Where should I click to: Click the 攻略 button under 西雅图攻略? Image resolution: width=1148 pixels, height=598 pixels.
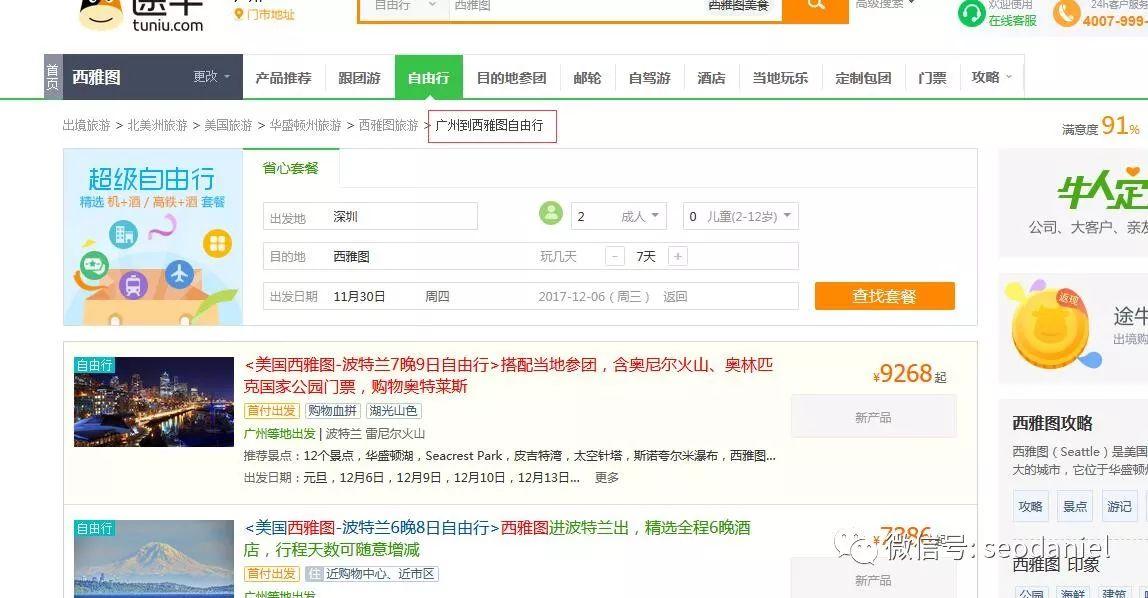click(1031, 506)
